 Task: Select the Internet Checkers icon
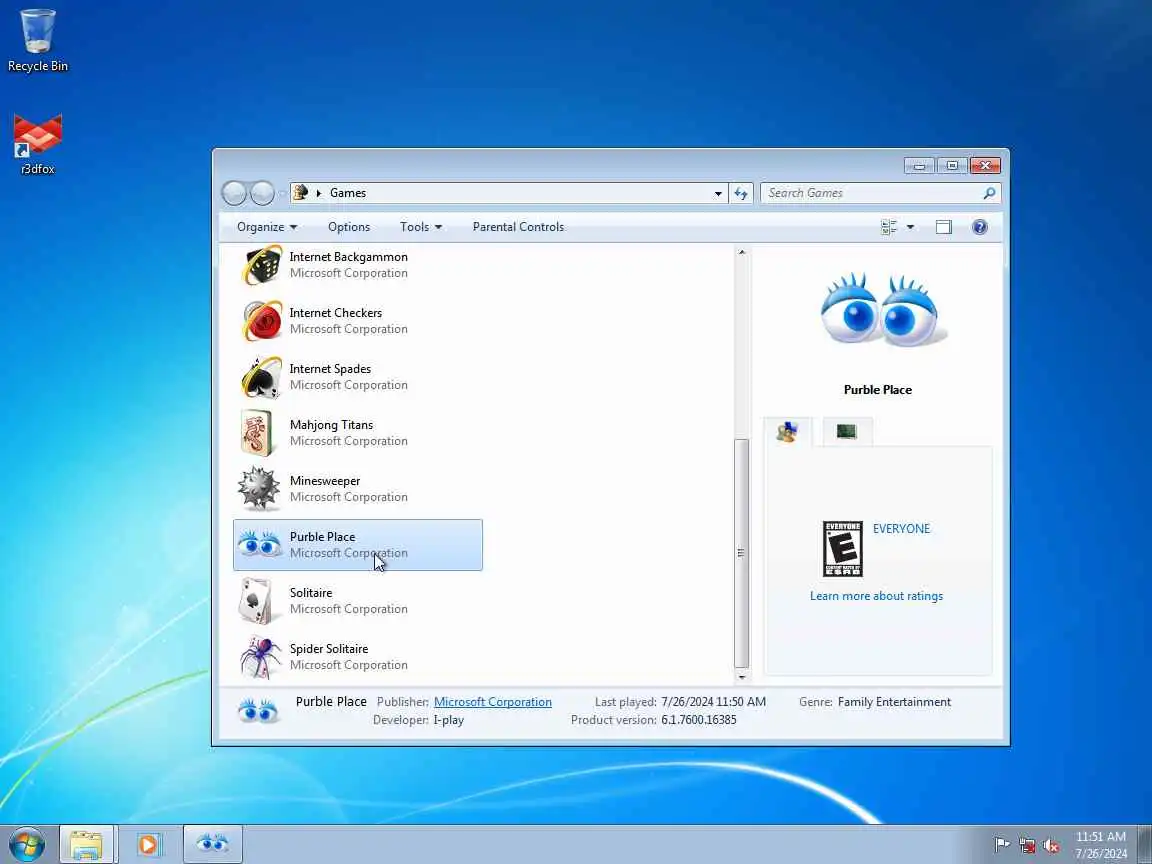click(x=262, y=321)
